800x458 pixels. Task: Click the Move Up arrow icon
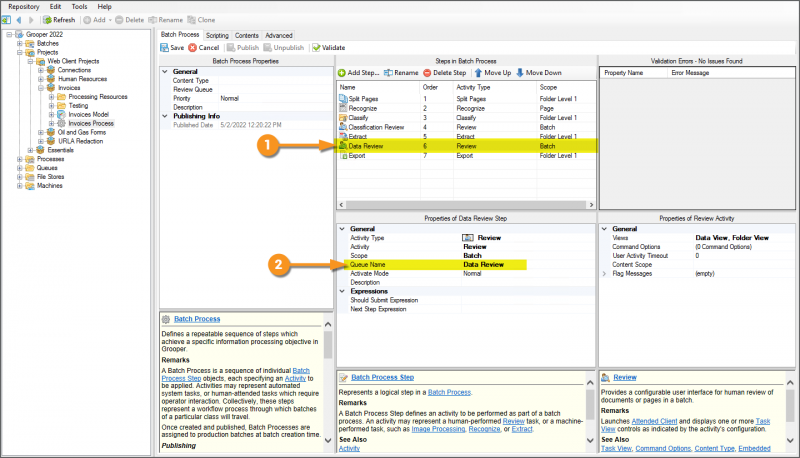pyautogui.click(x=479, y=73)
